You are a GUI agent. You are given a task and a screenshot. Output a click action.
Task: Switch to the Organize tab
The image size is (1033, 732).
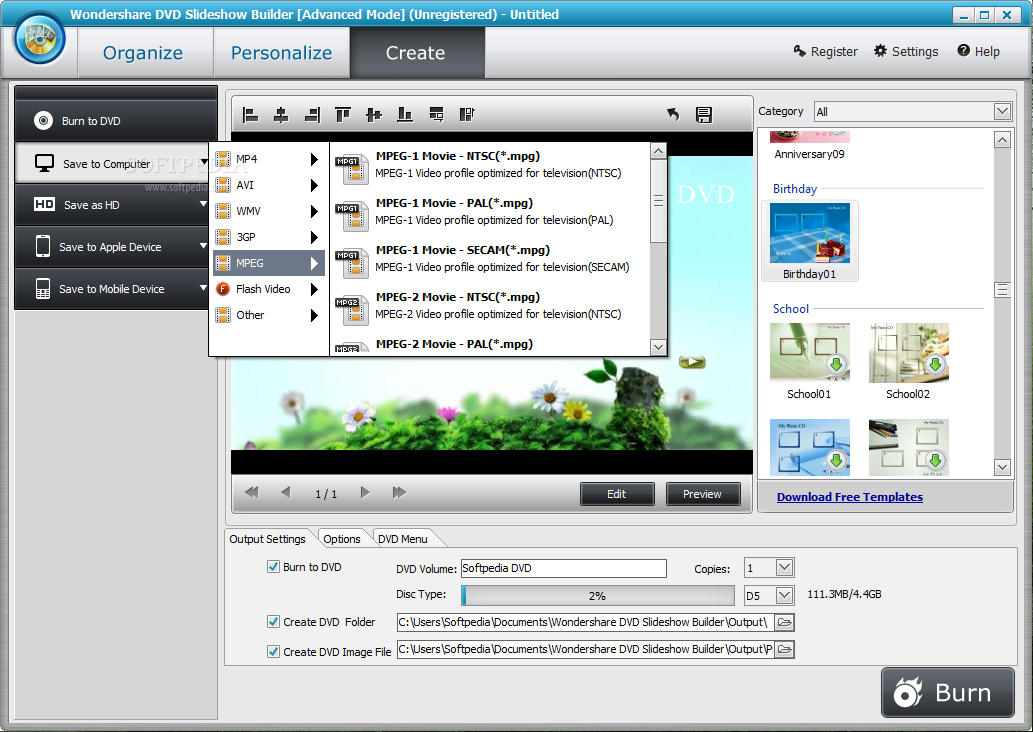143,53
